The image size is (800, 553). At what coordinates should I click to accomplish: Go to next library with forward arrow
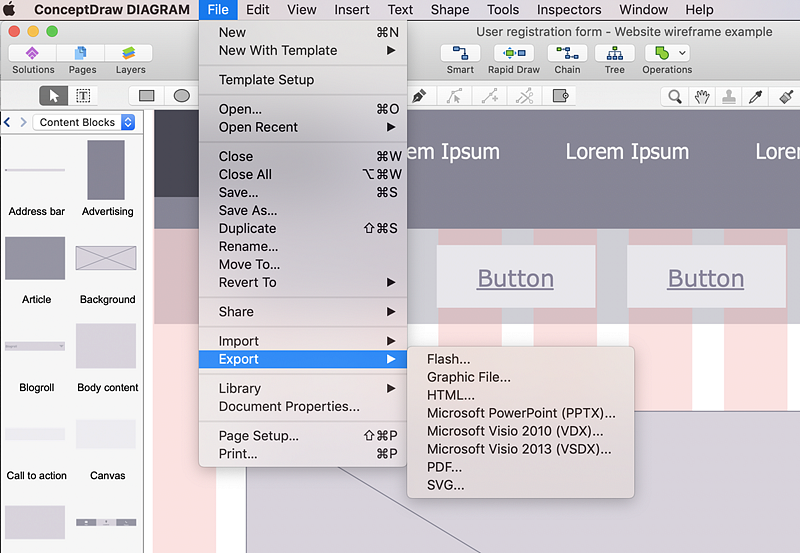click(23, 122)
